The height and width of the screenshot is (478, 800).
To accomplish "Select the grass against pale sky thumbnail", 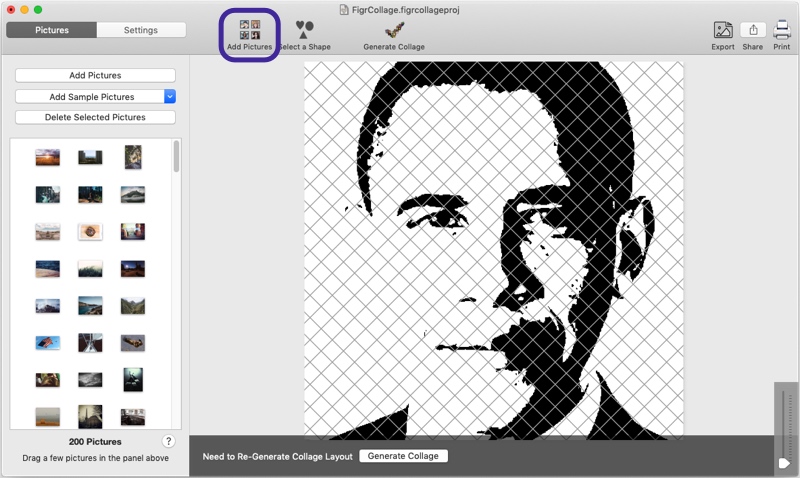I will pyautogui.click(x=90, y=268).
